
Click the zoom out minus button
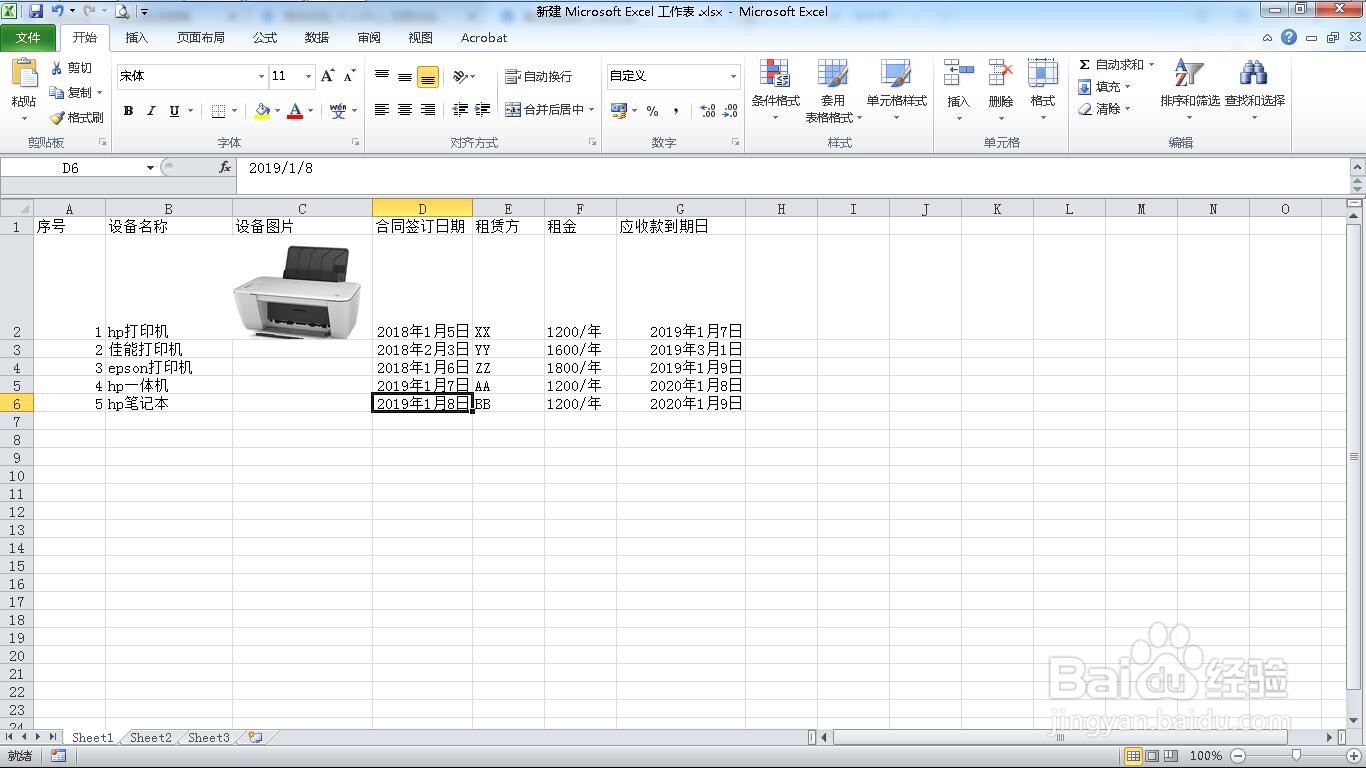point(1238,756)
